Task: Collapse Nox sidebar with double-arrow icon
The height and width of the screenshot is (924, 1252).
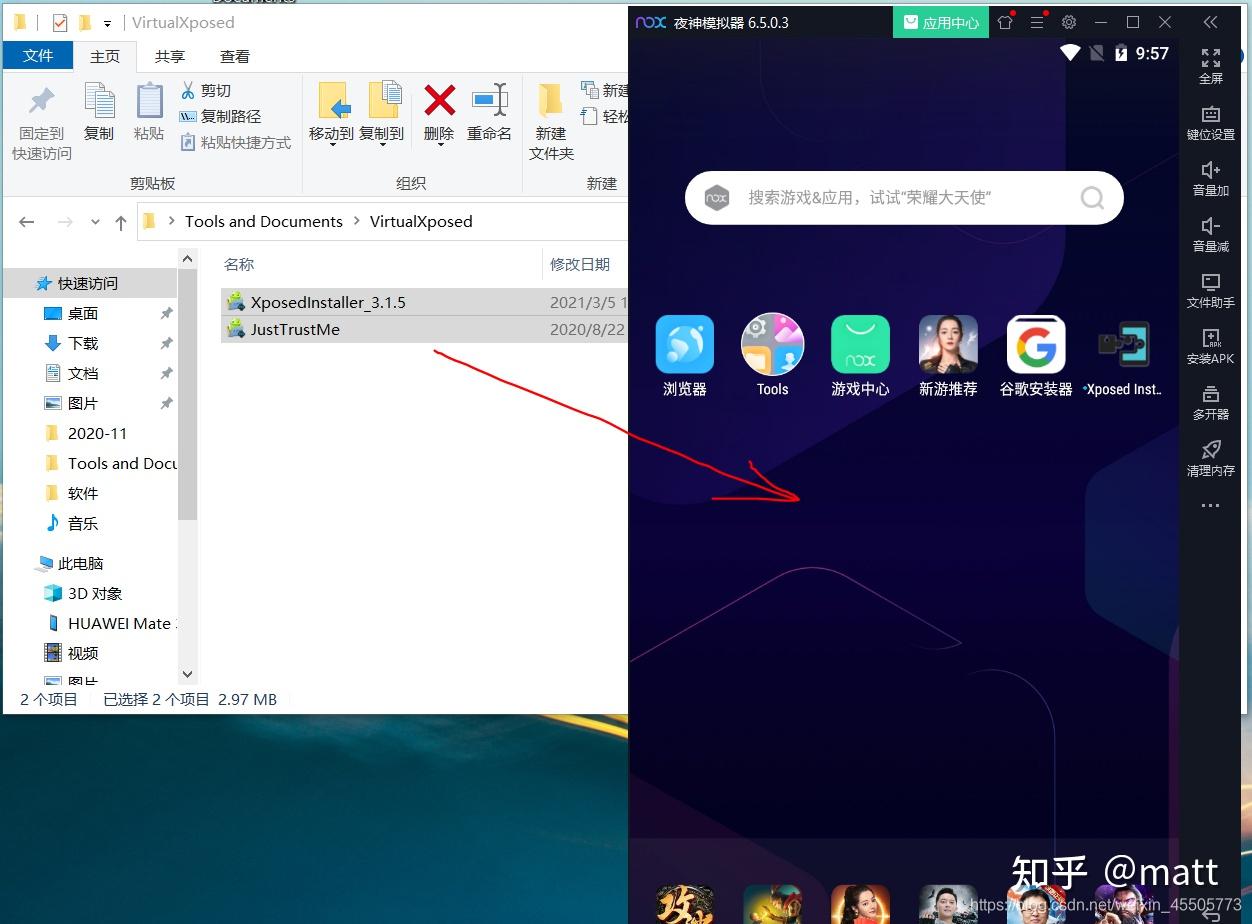Action: [1211, 22]
